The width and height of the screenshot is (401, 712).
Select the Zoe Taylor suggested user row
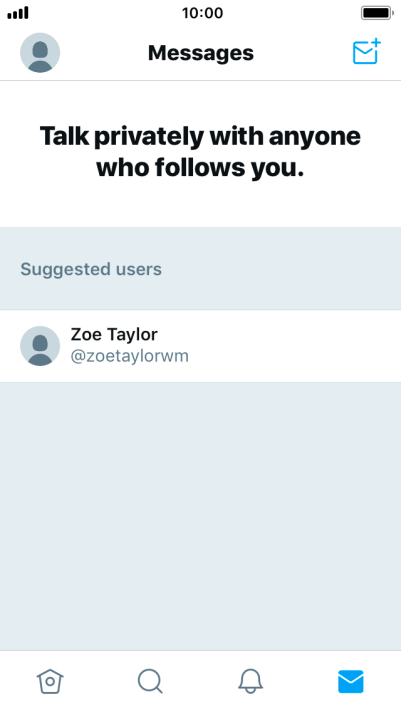pyautogui.click(x=200, y=346)
